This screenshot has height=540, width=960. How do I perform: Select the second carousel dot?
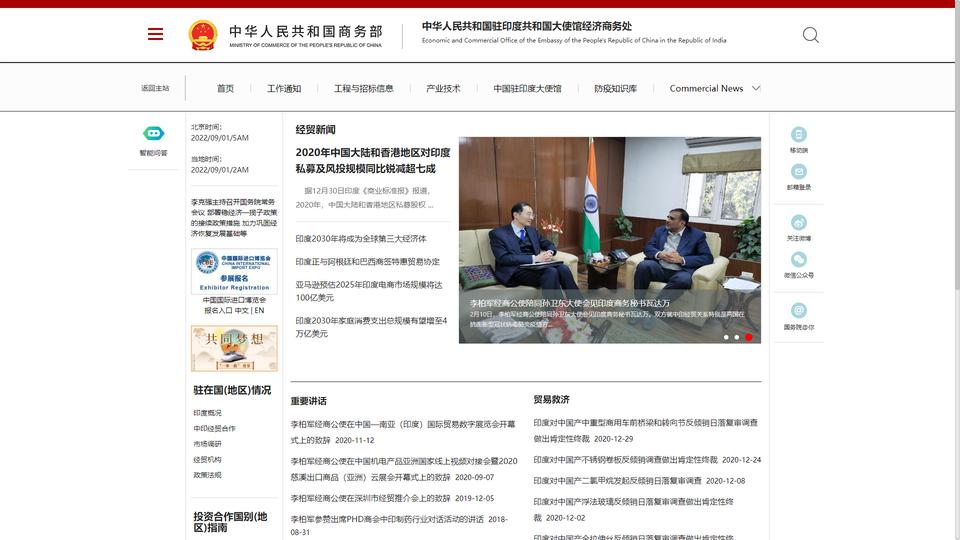click(x=737, y=337)
